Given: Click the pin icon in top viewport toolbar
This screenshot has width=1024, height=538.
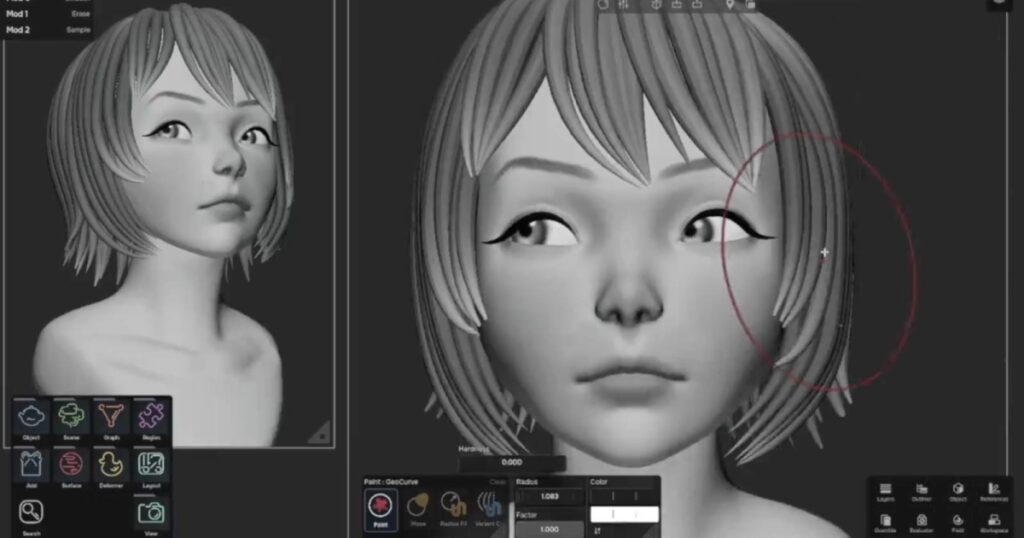Looking at the screenshot, I should (729, 5).
